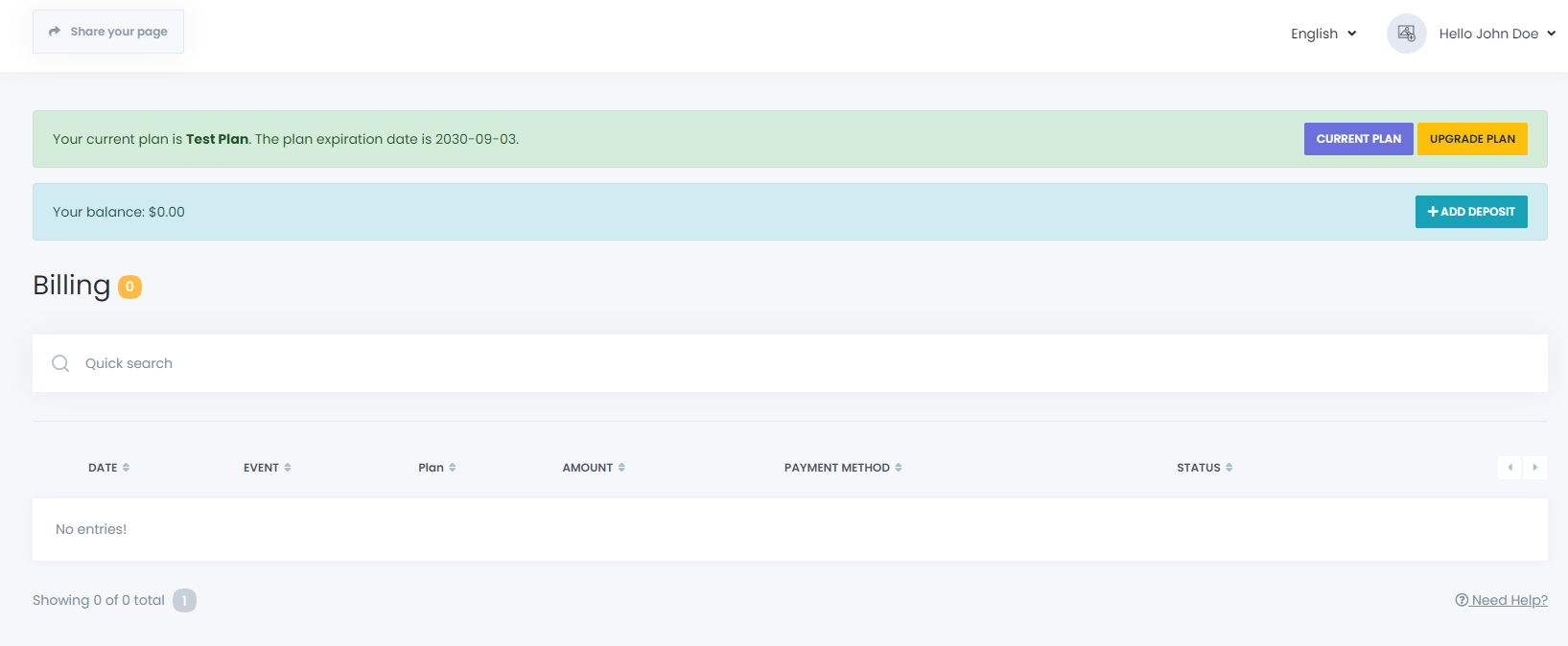The width and height of the screenshot is (1568, 646).
Task: Click sort arrows next to DATE column
Action: 126,468
